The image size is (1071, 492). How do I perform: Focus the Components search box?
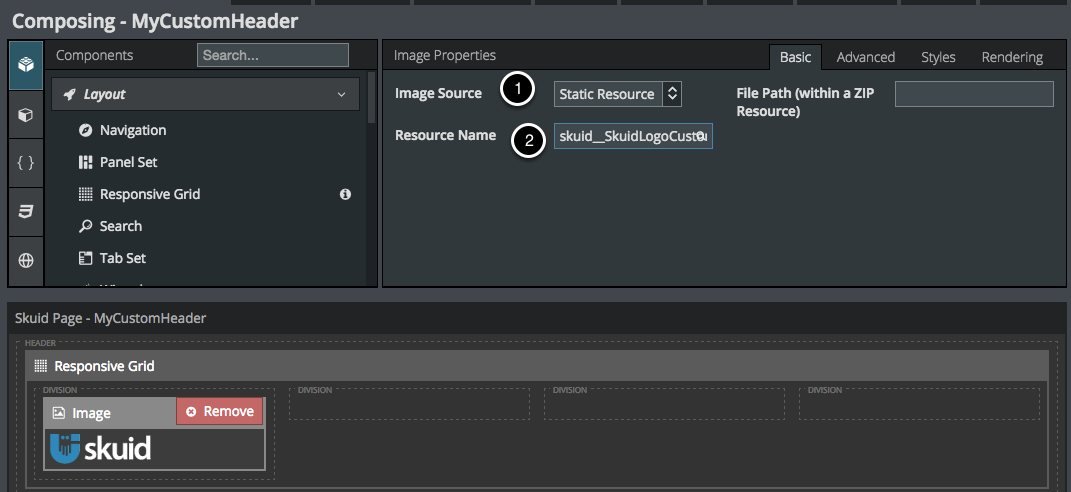click(272, 55)
